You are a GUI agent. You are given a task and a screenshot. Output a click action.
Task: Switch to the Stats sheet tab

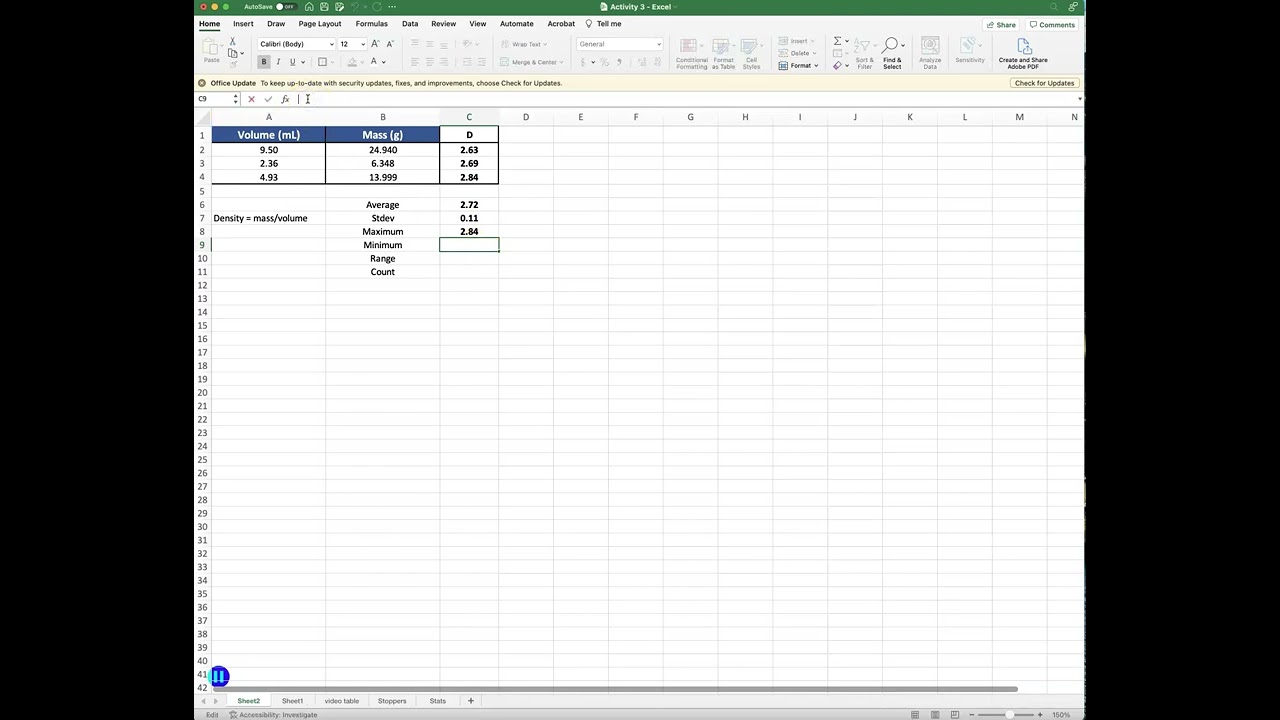click(437, 701)
